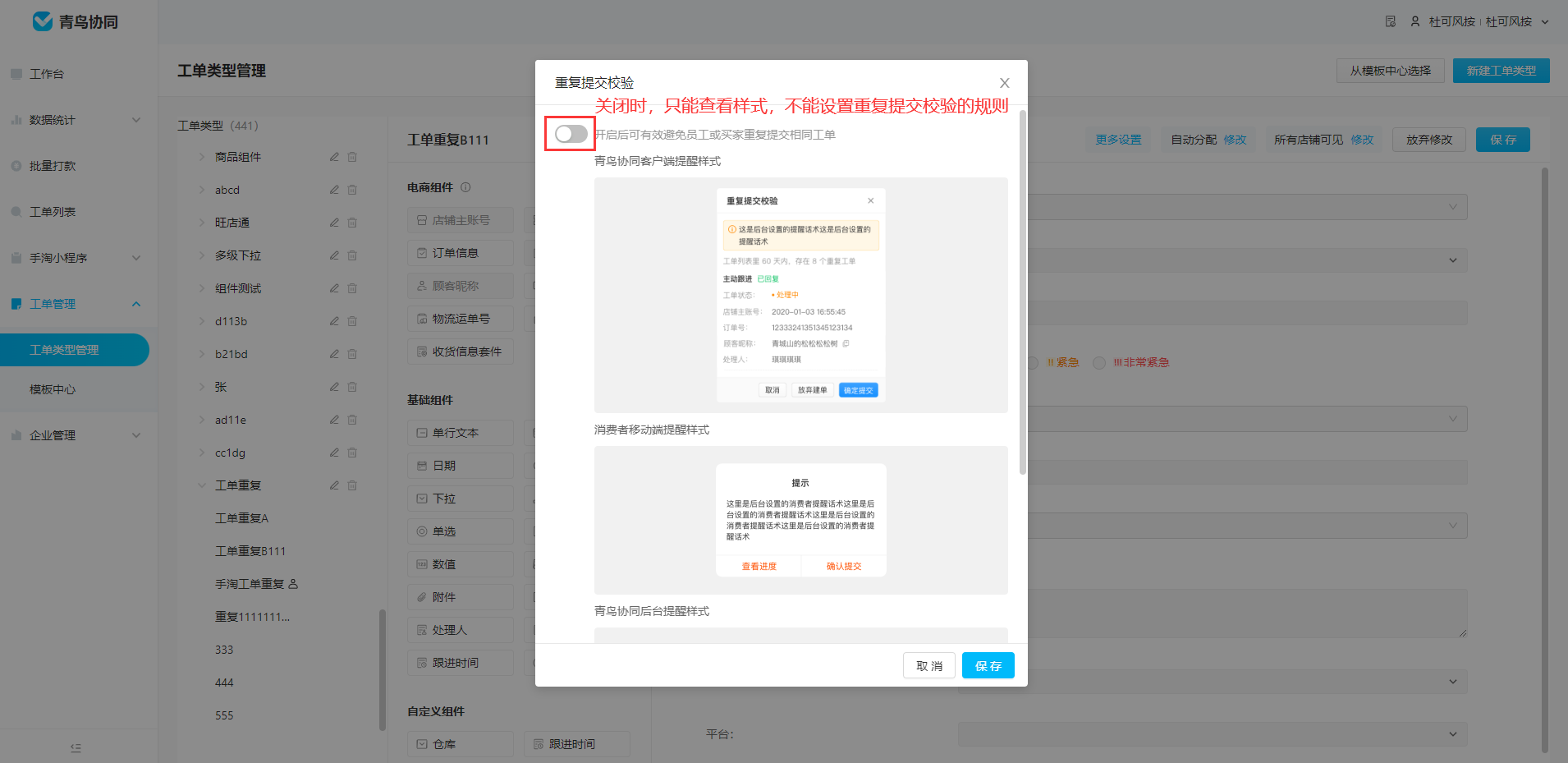The image size is (1568, 763).
Task: Toggle the duplicate submission check switch
Action: [571, 134]
